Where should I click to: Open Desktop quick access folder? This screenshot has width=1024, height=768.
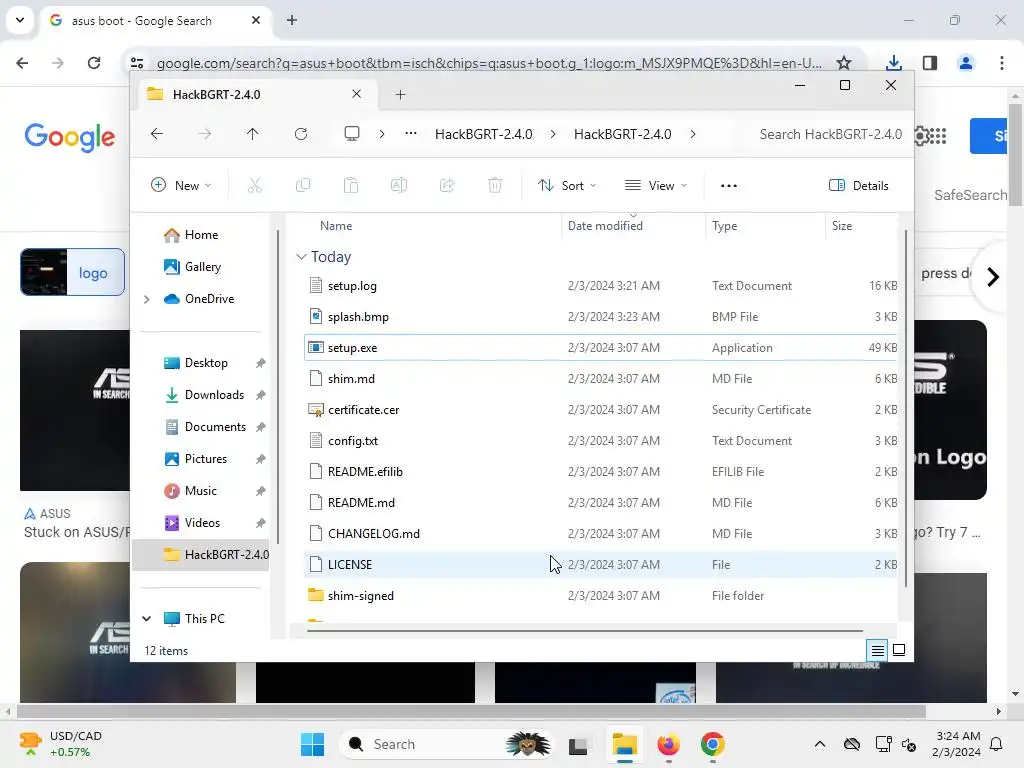click(x=206, y=362)
